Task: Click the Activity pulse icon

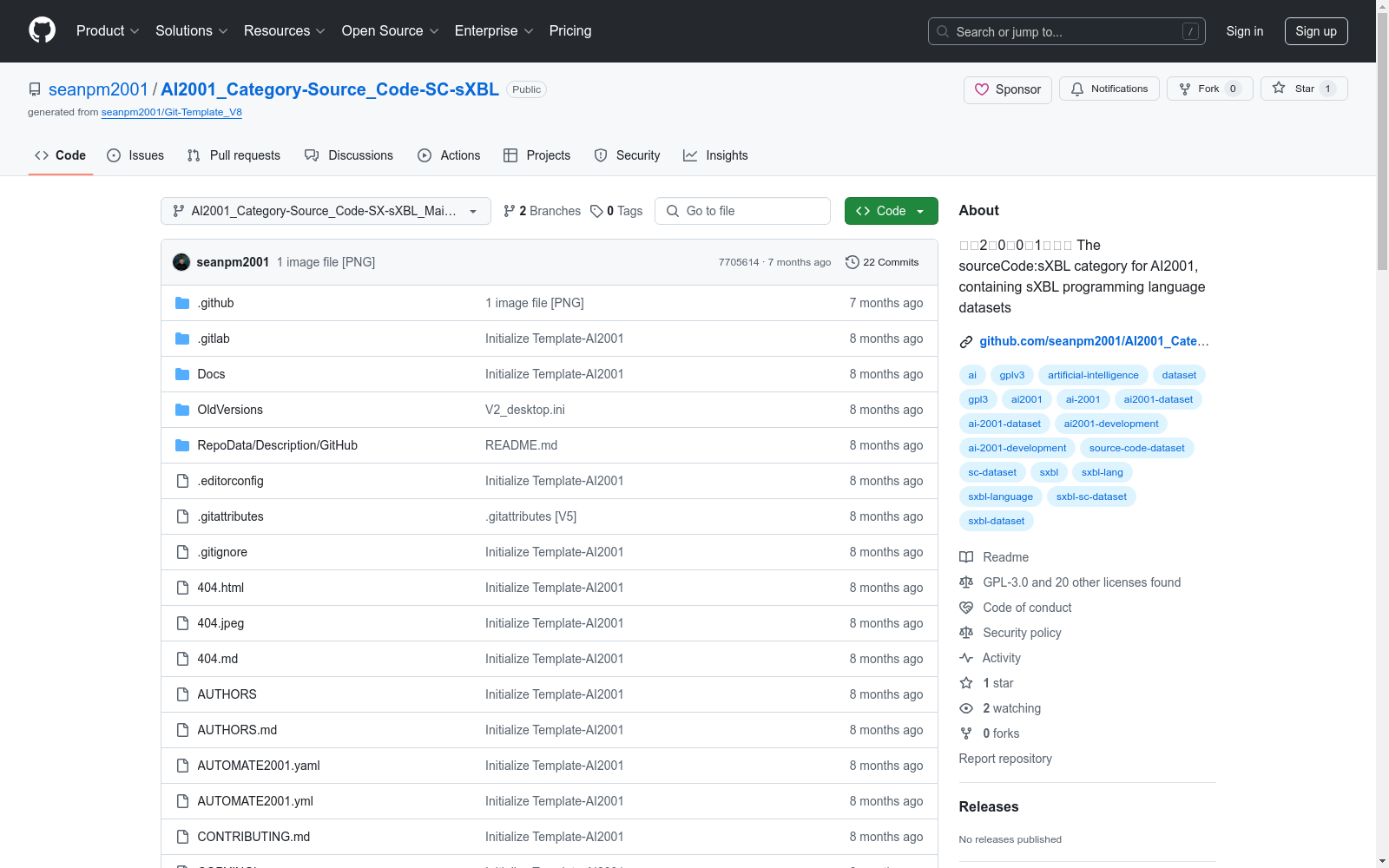Action: (966, 658)
